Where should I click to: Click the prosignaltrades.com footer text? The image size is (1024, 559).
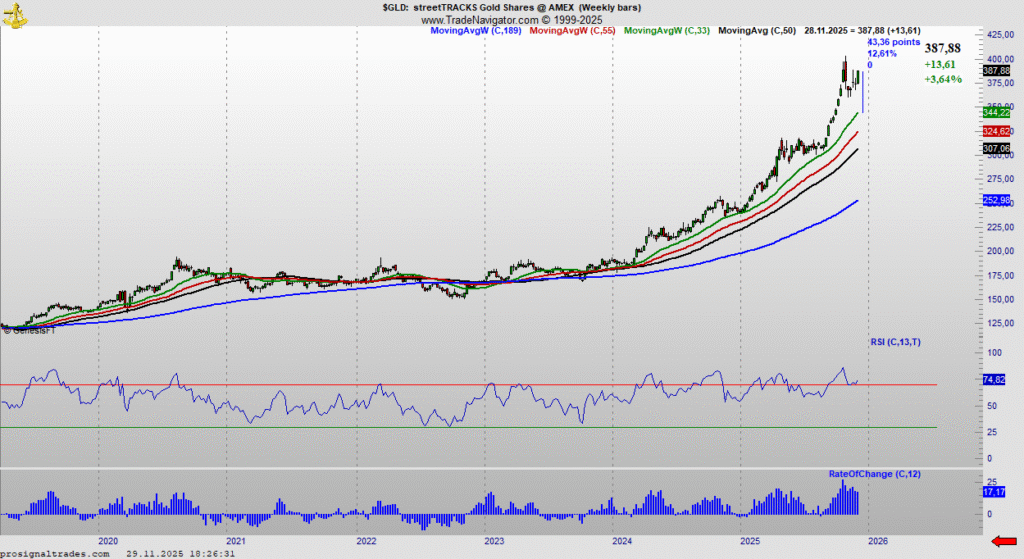[55, 554]
